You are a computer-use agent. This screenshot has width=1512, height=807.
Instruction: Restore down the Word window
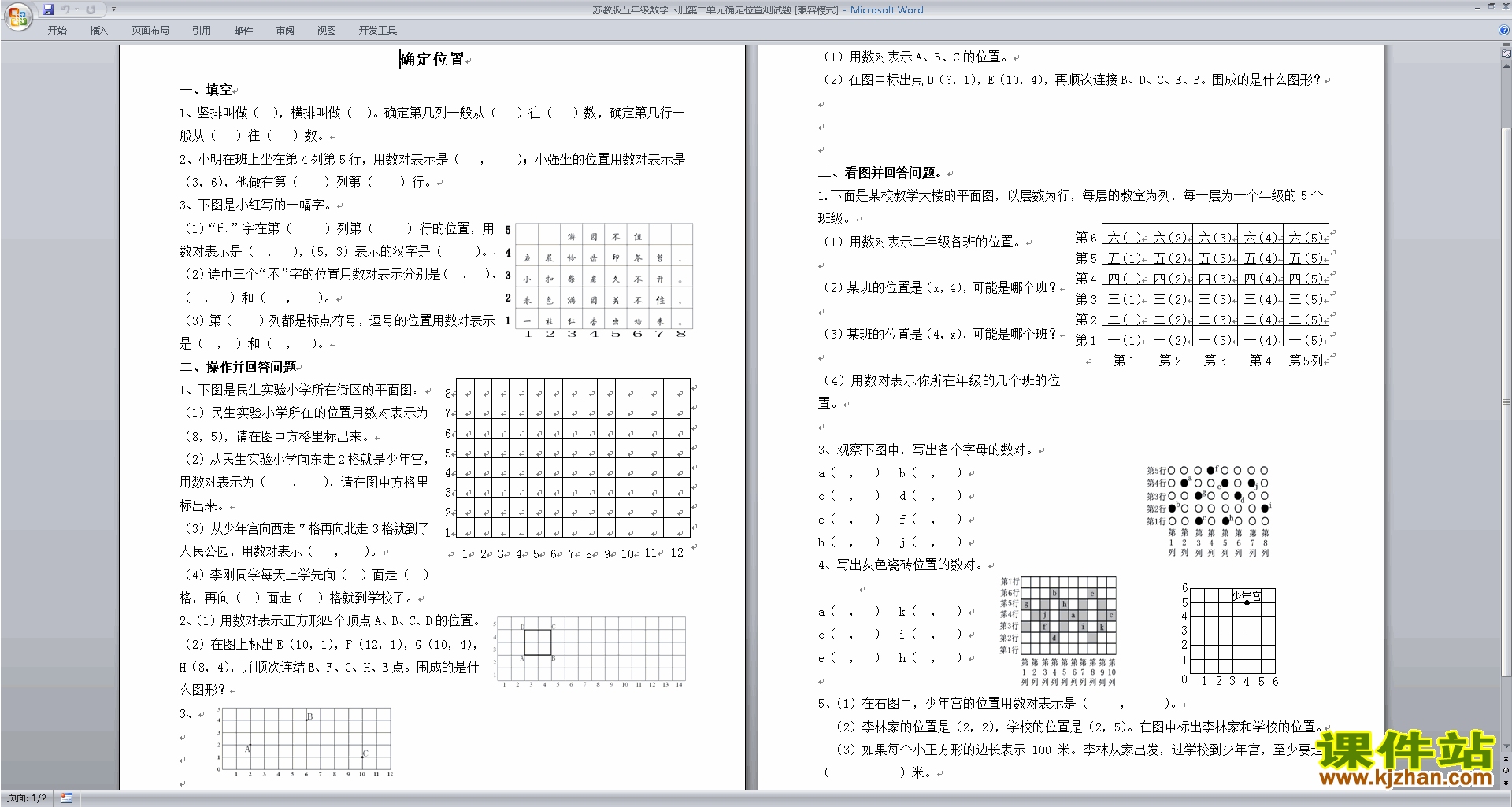point(1492,6)
